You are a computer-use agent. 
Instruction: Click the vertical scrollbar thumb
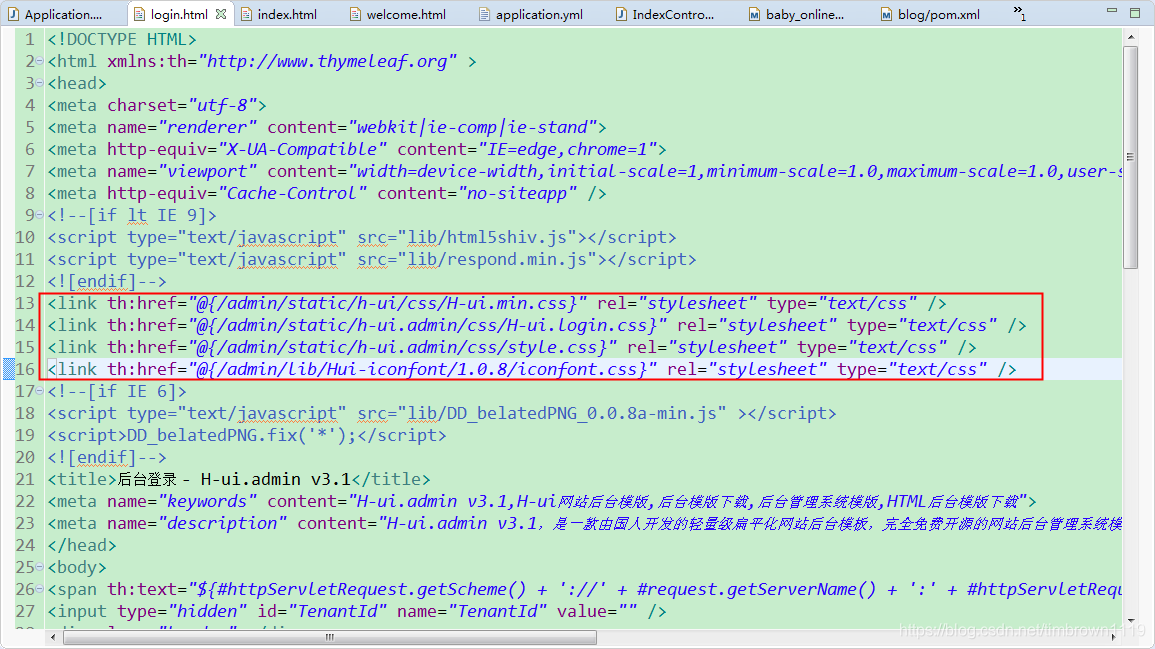pyautogui.click(x=1131, y=158)
